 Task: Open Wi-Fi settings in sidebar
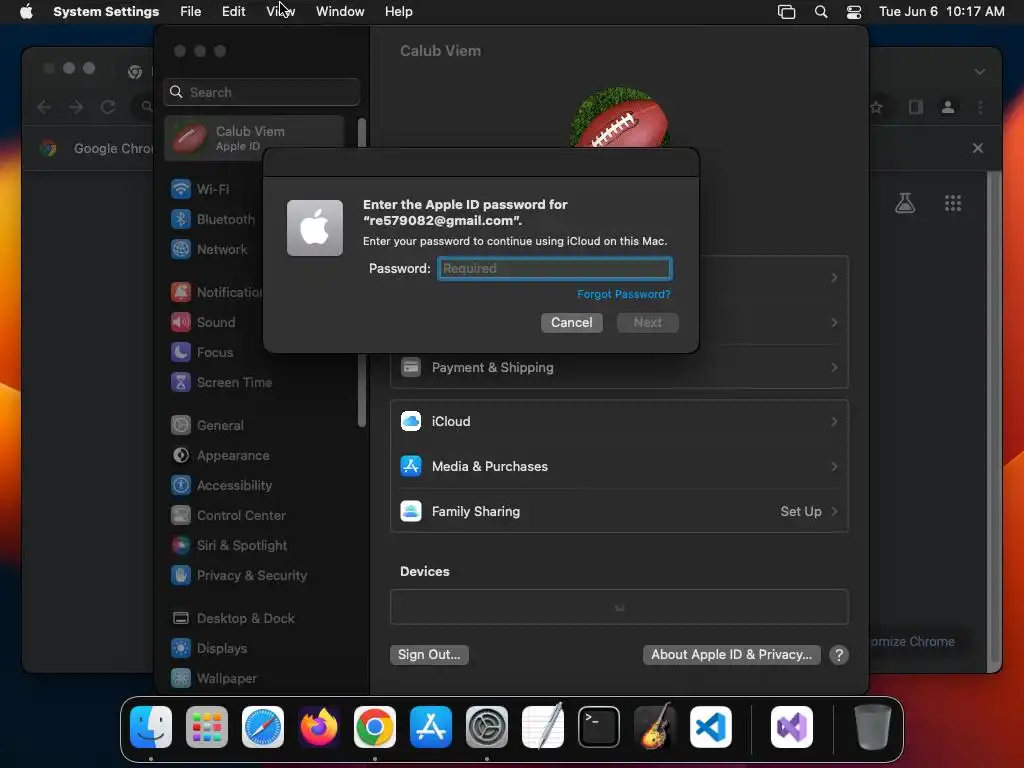click(x=200, y=189)
